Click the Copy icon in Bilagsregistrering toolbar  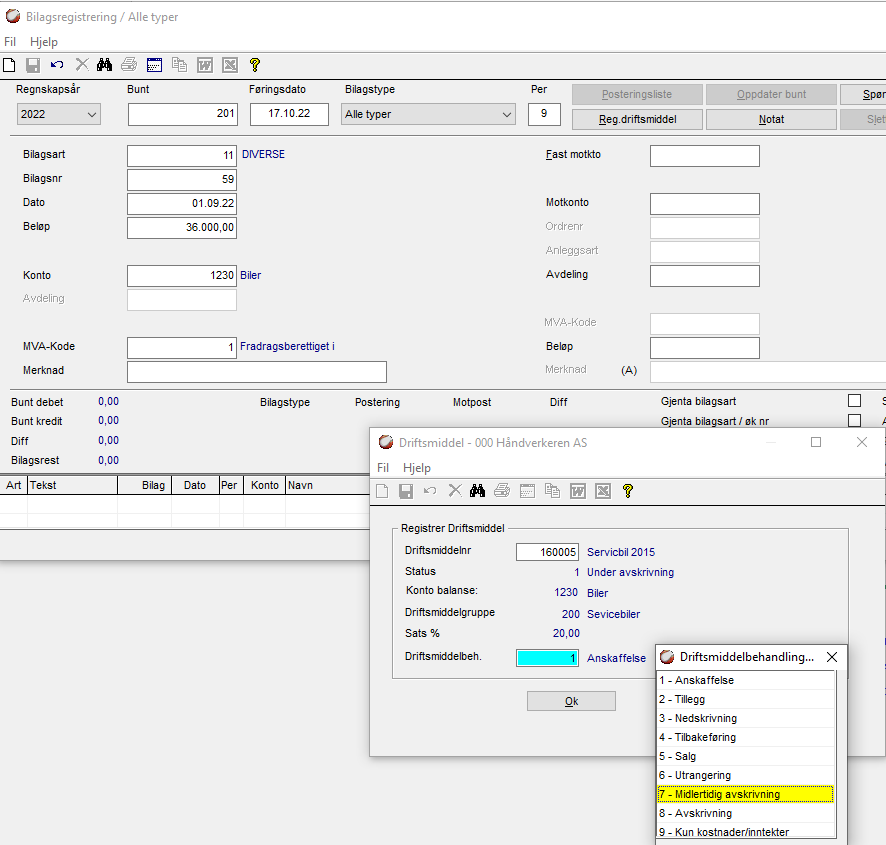click(x=180, y=65)
